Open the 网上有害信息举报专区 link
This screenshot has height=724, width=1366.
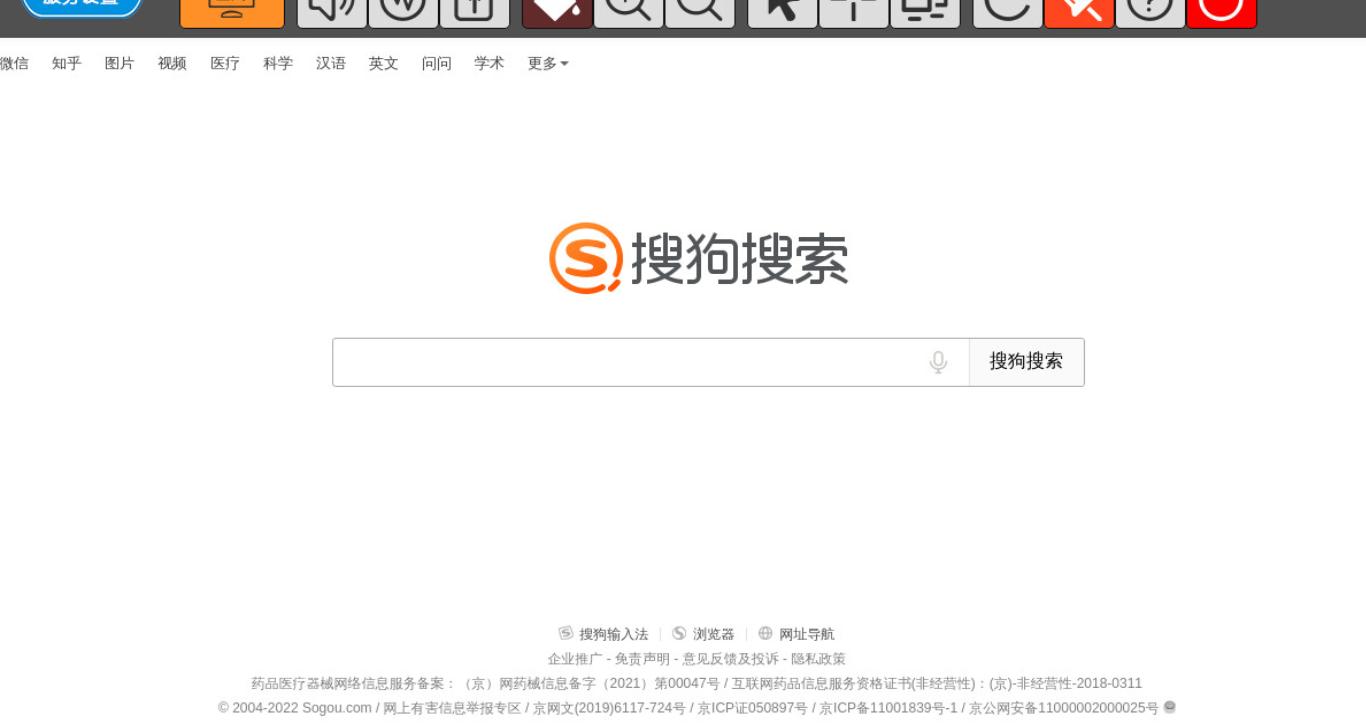452,708
